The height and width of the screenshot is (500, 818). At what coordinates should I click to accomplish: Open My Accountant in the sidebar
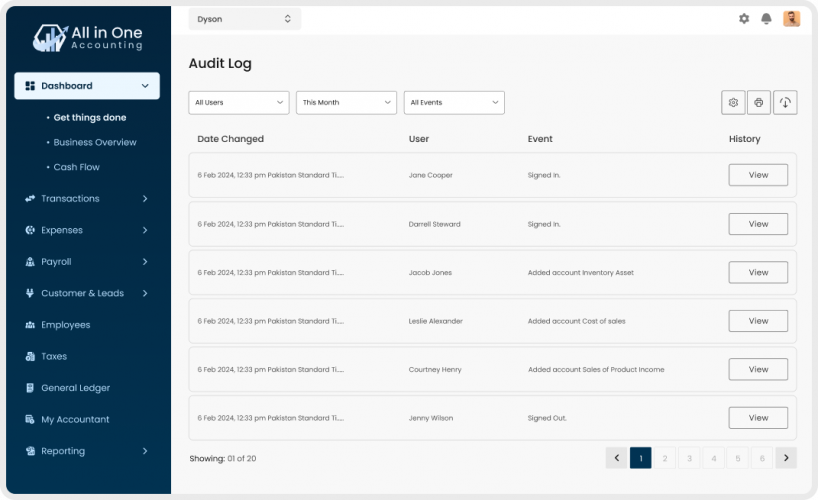coord(75,419)
